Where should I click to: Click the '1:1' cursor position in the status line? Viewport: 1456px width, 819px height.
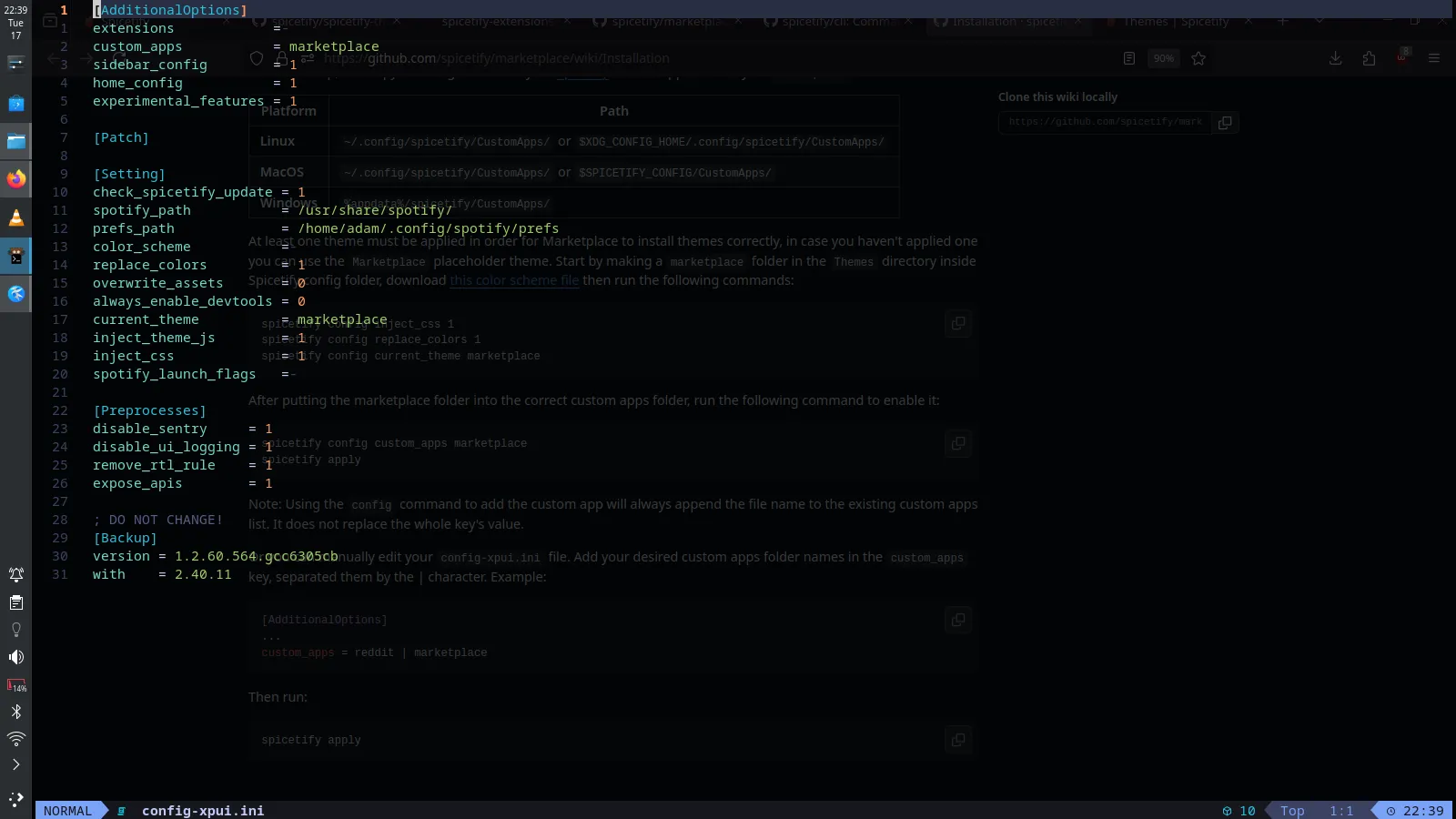[x=1341, y=810]
